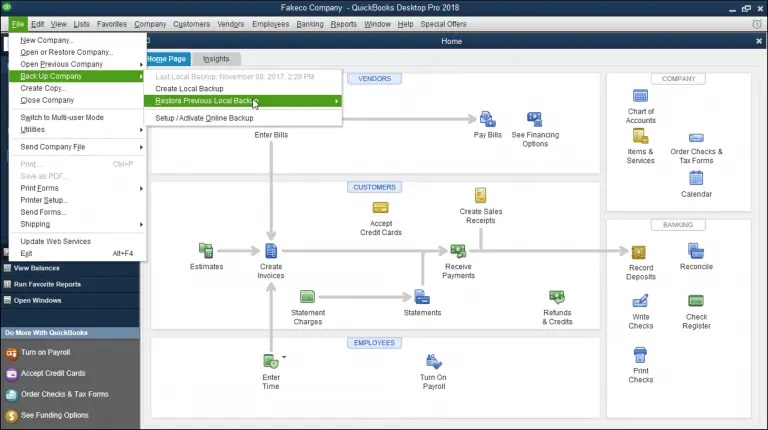Open Chart of Accounts icon
The image size is (768, 430).
click(x=640, y=96)
